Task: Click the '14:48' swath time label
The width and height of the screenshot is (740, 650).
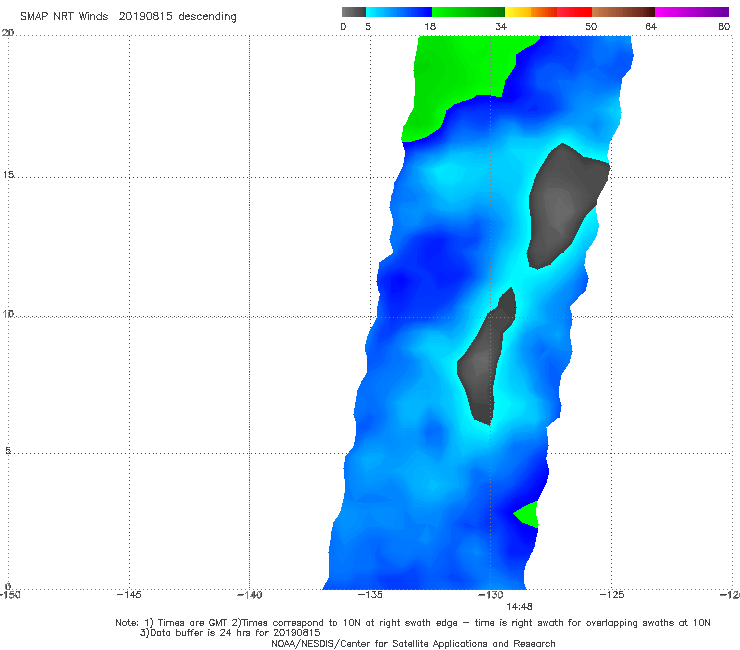Action: click(x=519, y=607)
